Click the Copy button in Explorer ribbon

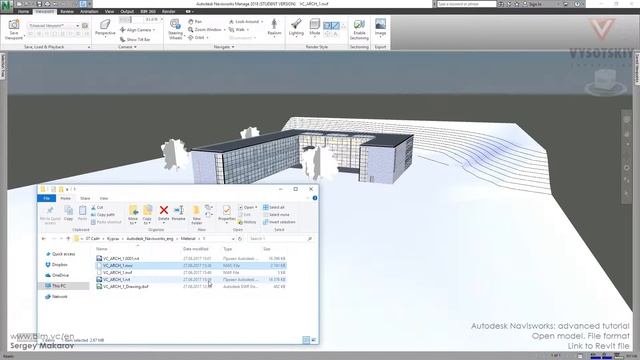pos(68,213)
